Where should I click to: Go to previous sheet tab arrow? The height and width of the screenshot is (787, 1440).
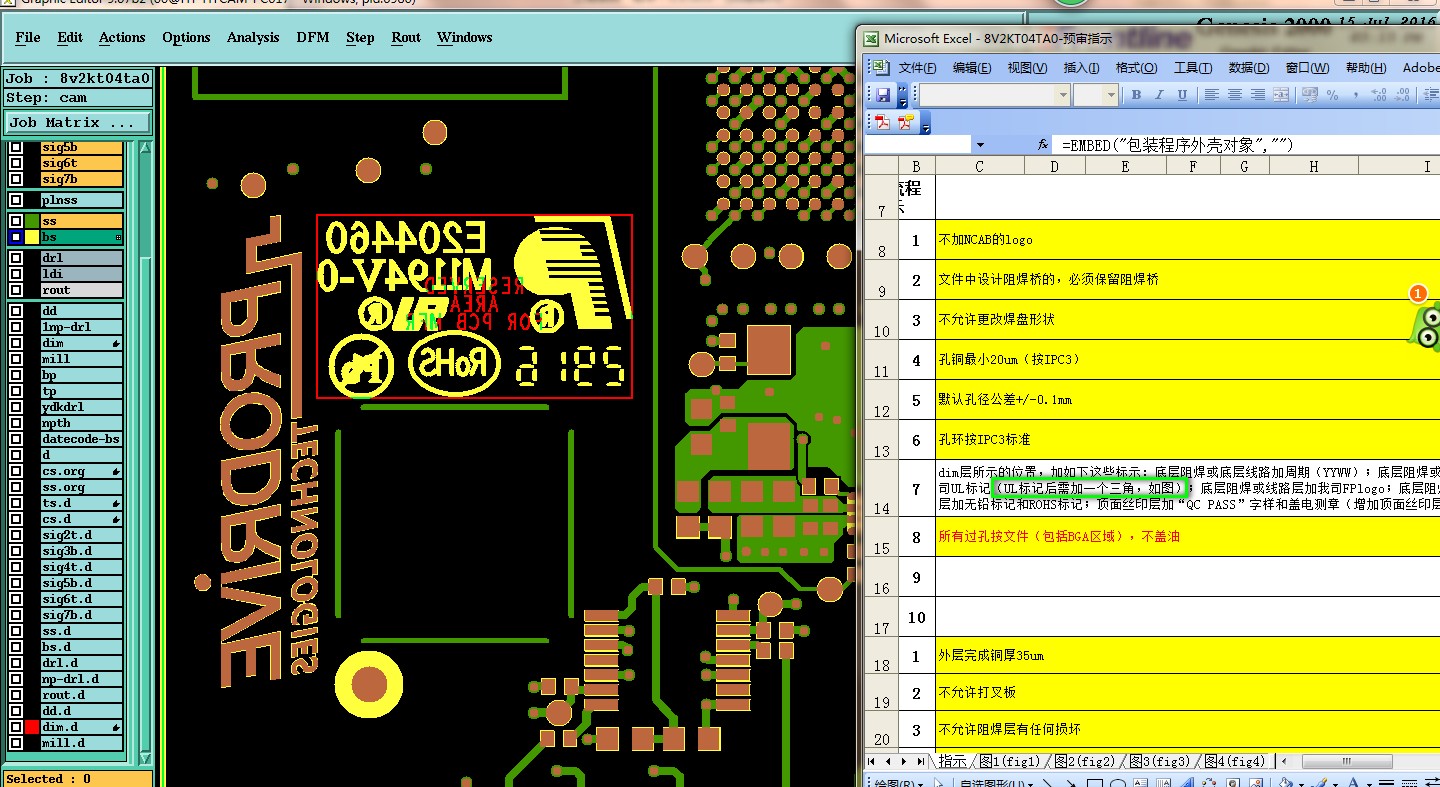coord(888,762)
